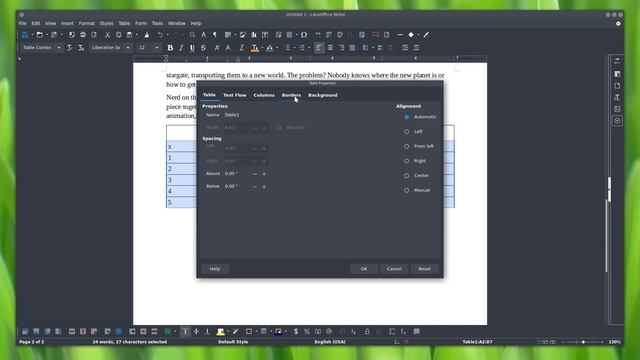Apply Strikethrough formatting icon
Screen dimensions: 640x360
coord(203,48)
